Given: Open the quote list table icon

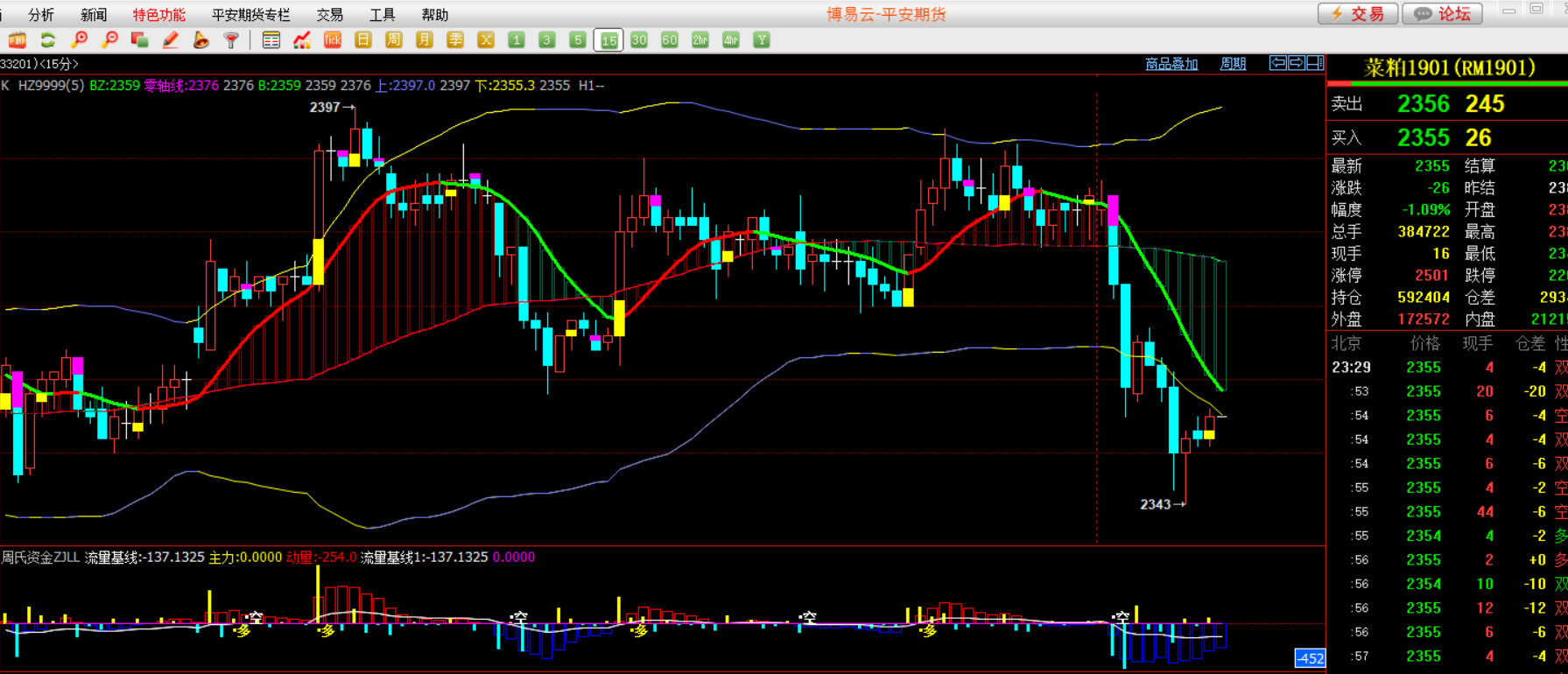Looking at the screenshot, I should [271, 40].
